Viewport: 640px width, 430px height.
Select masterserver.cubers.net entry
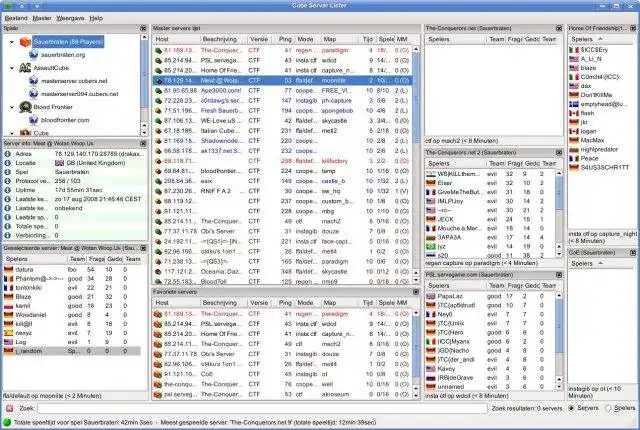(74, 81)
